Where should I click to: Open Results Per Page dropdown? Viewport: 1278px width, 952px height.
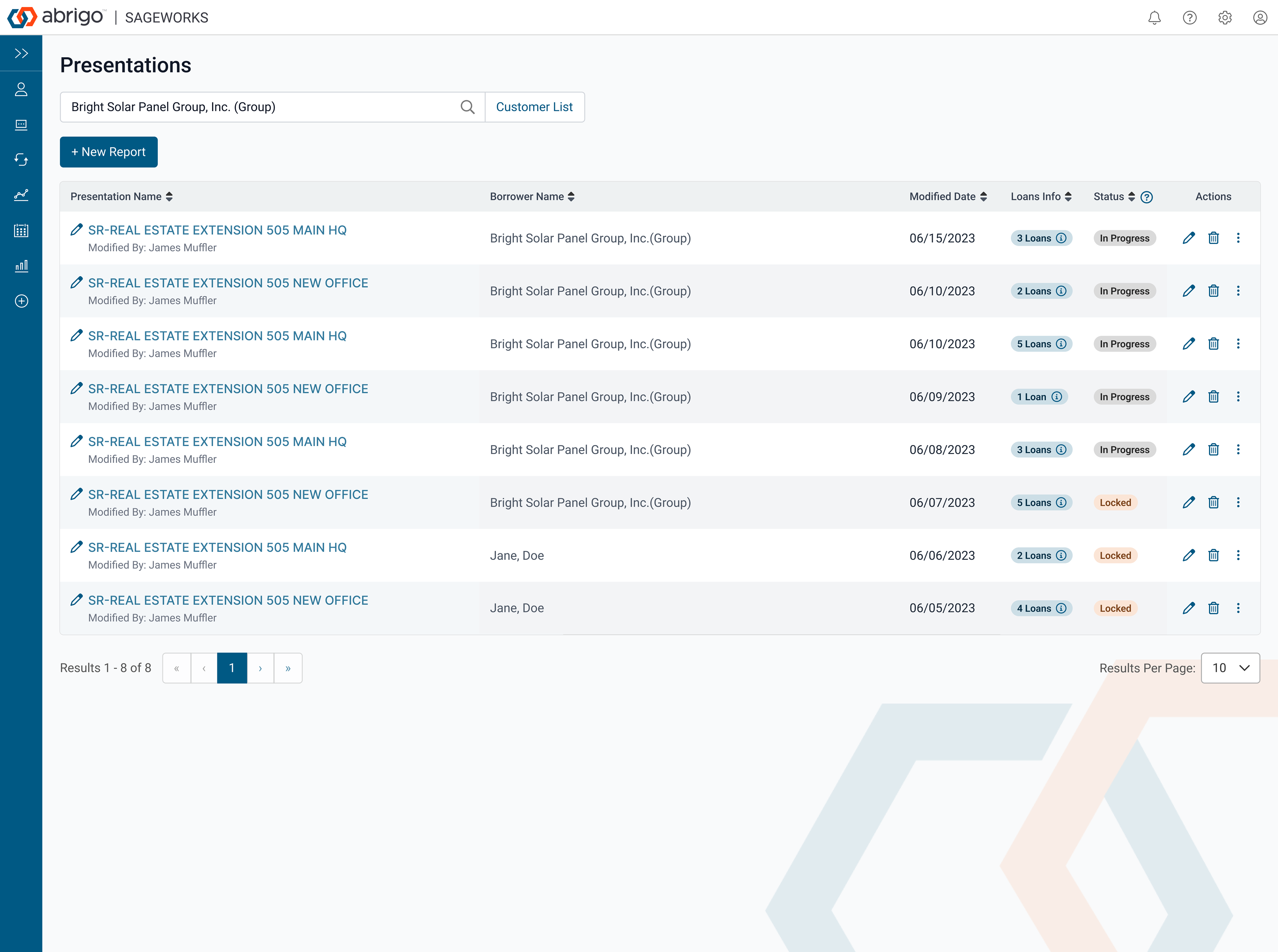coord(1230,668)
